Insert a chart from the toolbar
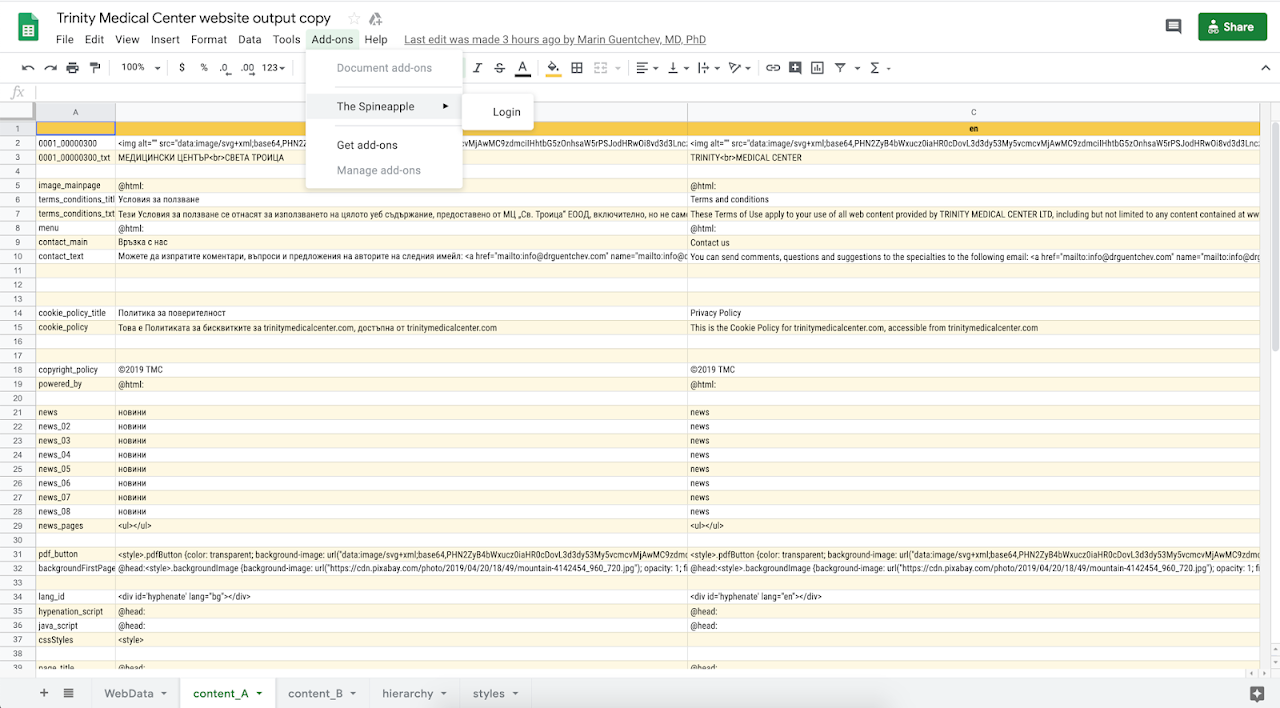 point(817,68)
